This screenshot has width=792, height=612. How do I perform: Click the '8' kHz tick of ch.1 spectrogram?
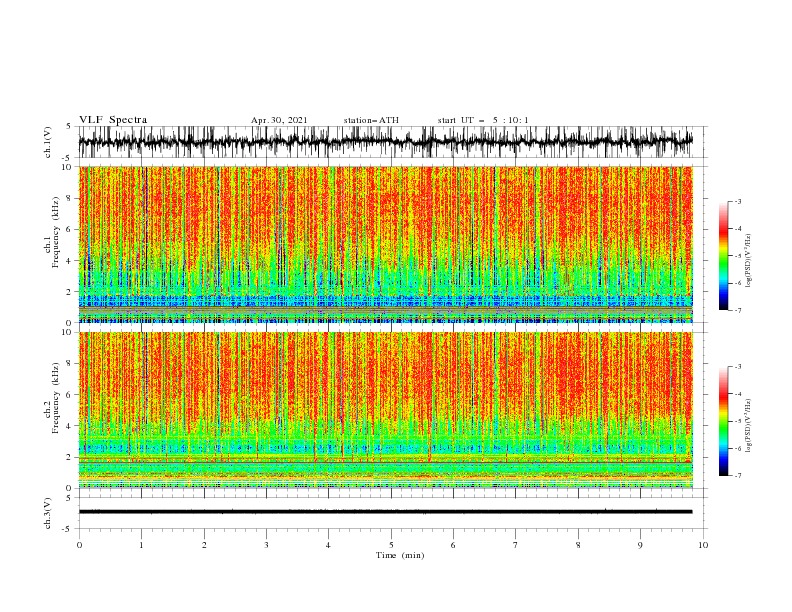68,198
